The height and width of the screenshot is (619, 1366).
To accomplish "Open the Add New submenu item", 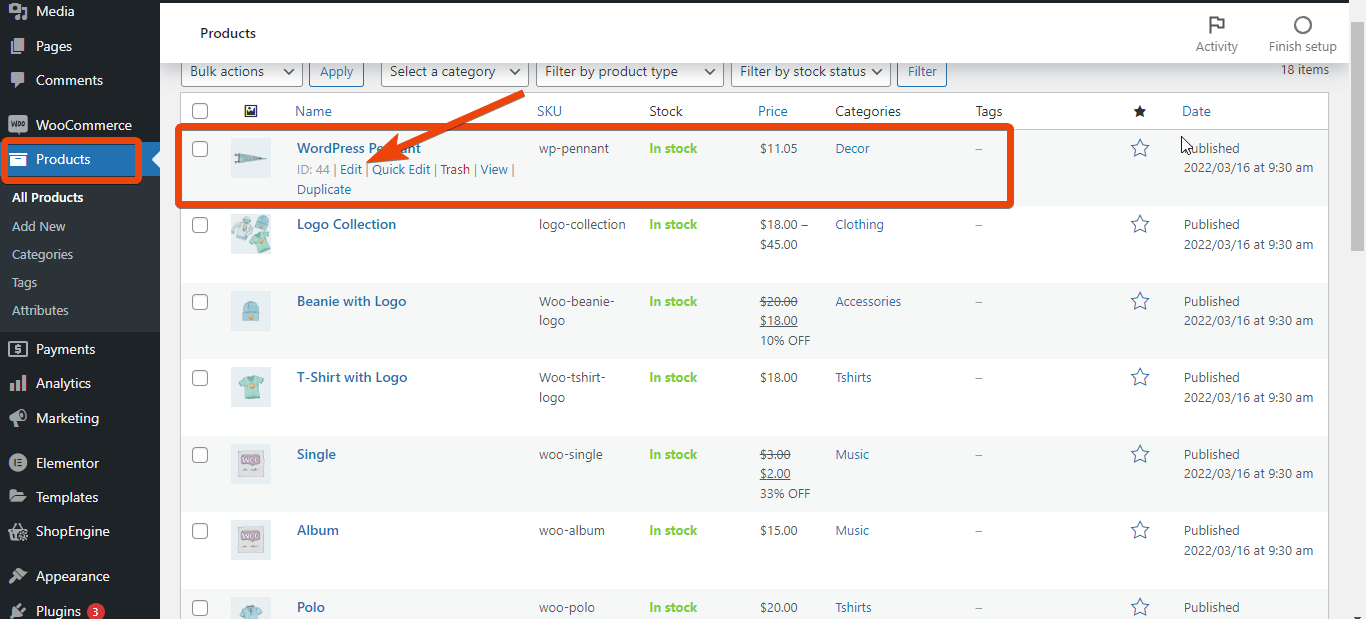I will click(39, 226).
